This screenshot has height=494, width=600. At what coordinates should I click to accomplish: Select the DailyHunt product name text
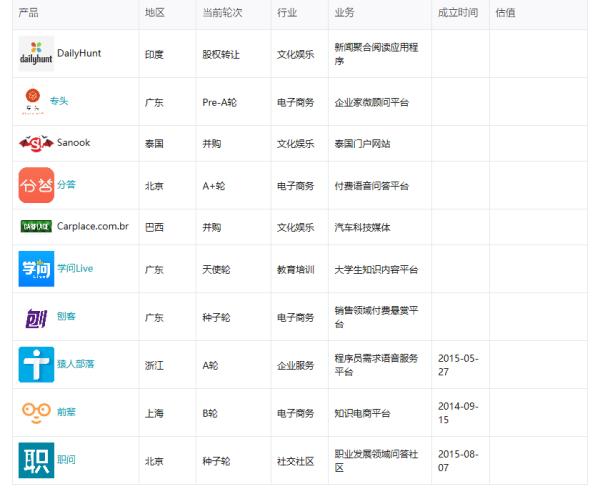pyautogui.click(x=79, y=53)
